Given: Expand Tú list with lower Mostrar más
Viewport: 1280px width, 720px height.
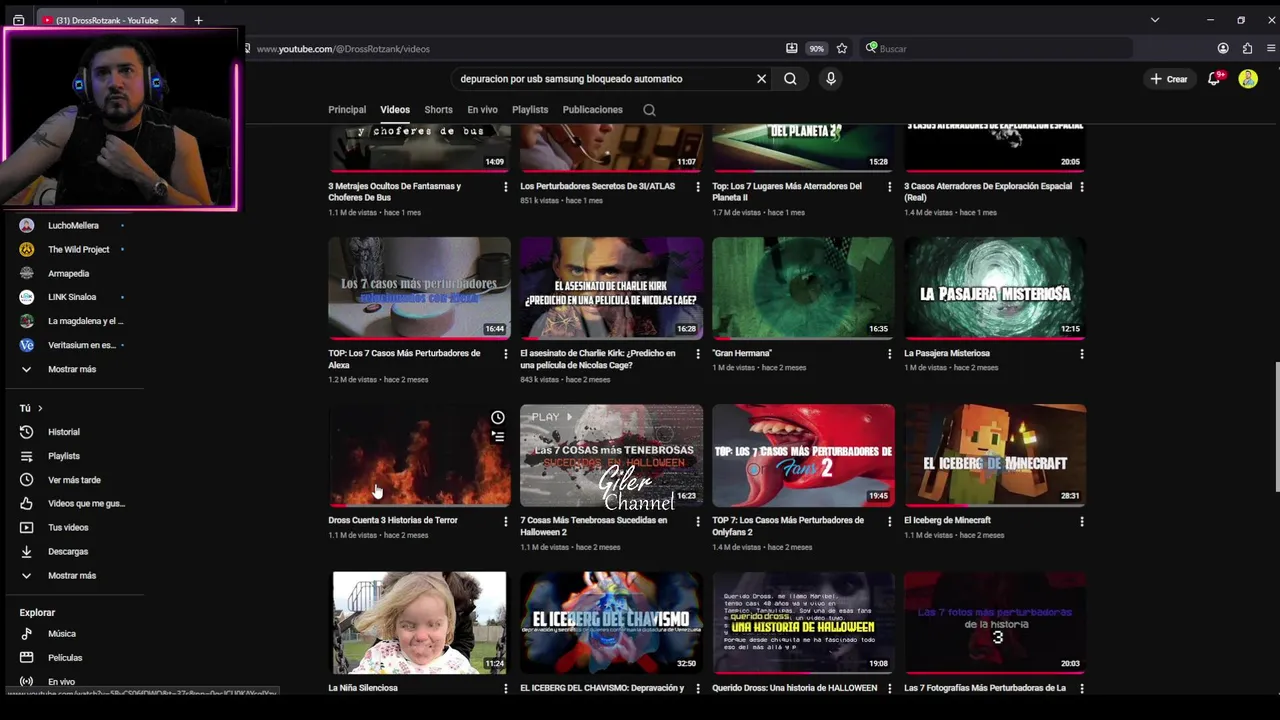Looking at the screenshot, I should [x=72, y=575].
